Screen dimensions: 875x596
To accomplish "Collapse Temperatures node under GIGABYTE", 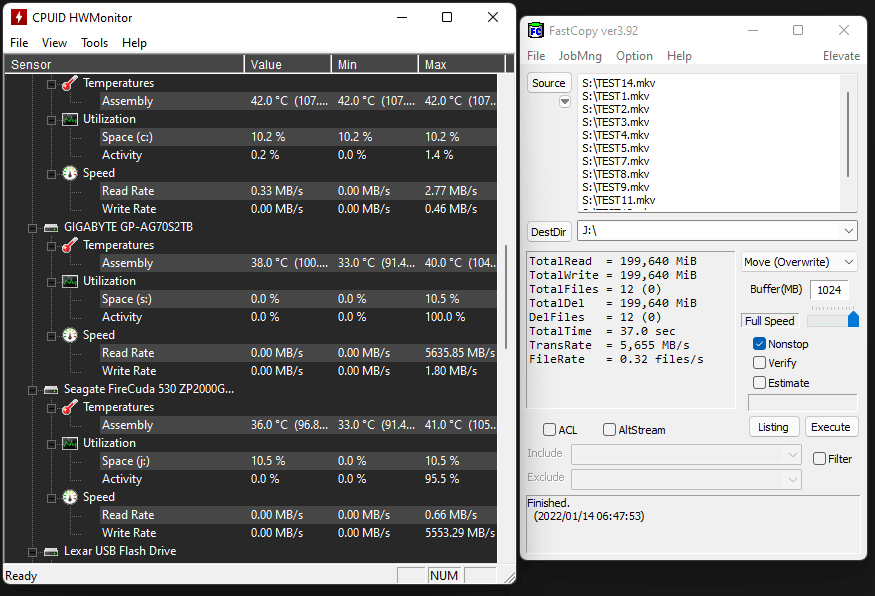I will click(x=51, y=246).
